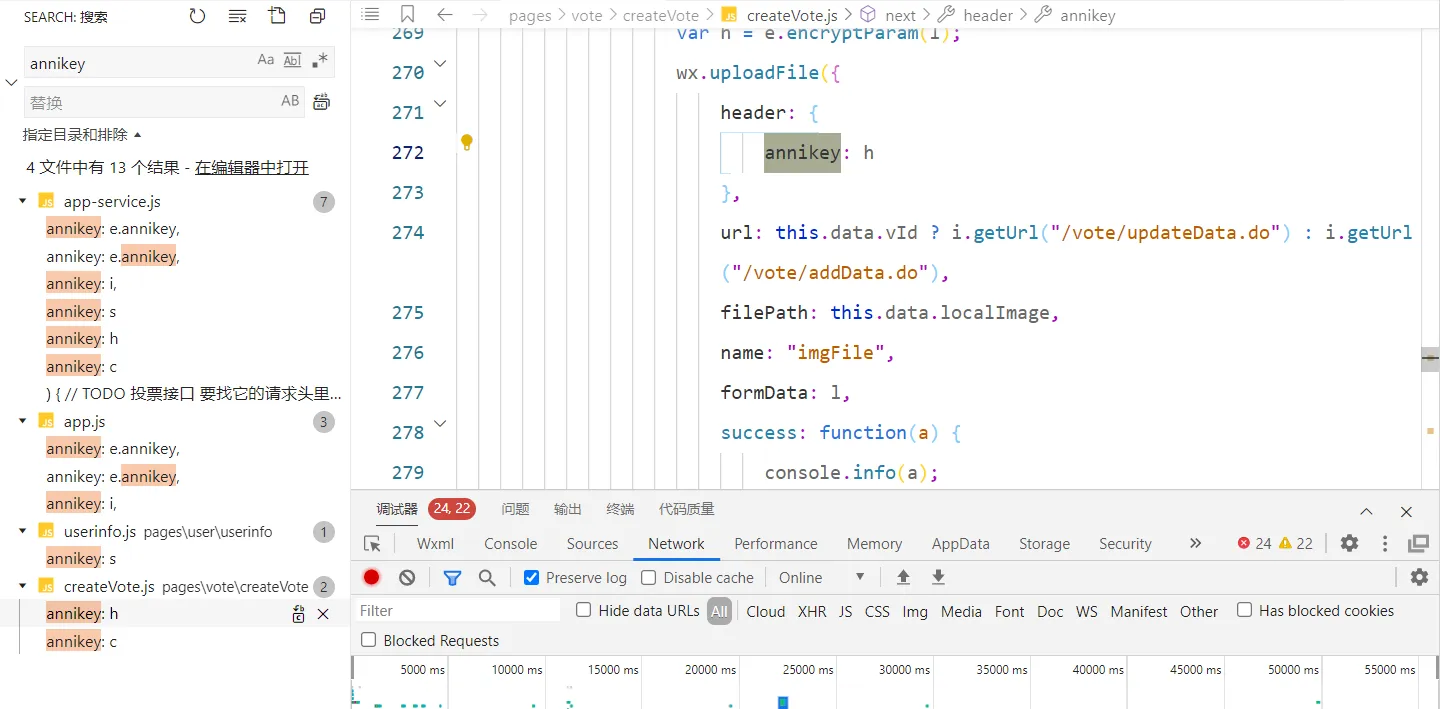Stop recording the network log

point(372,577)
